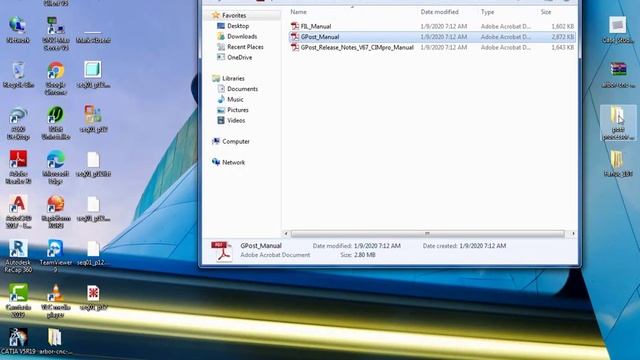Go to Desktop in Favorites

[238, 26]
